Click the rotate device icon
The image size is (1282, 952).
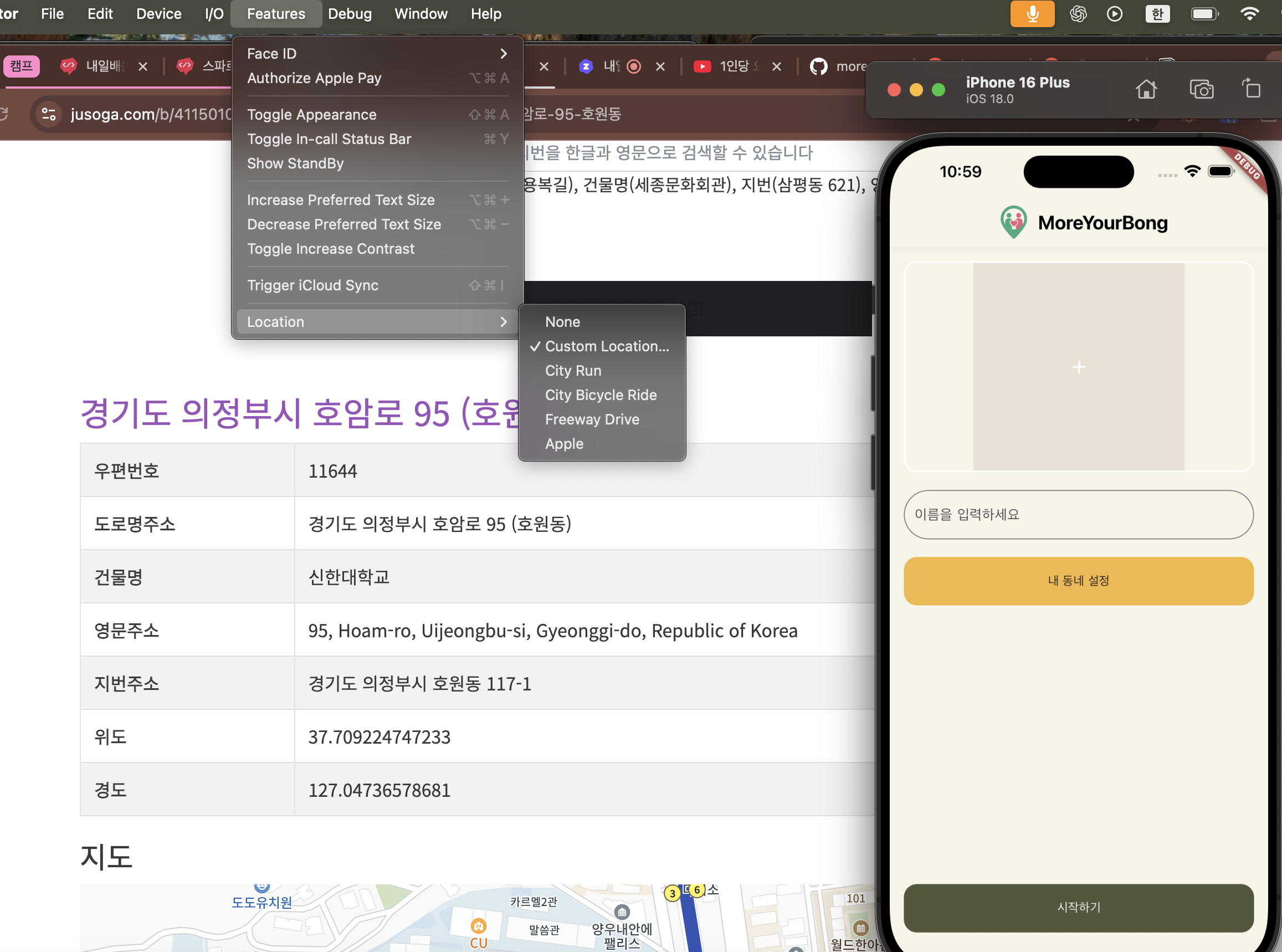[x=1252, y=89]
